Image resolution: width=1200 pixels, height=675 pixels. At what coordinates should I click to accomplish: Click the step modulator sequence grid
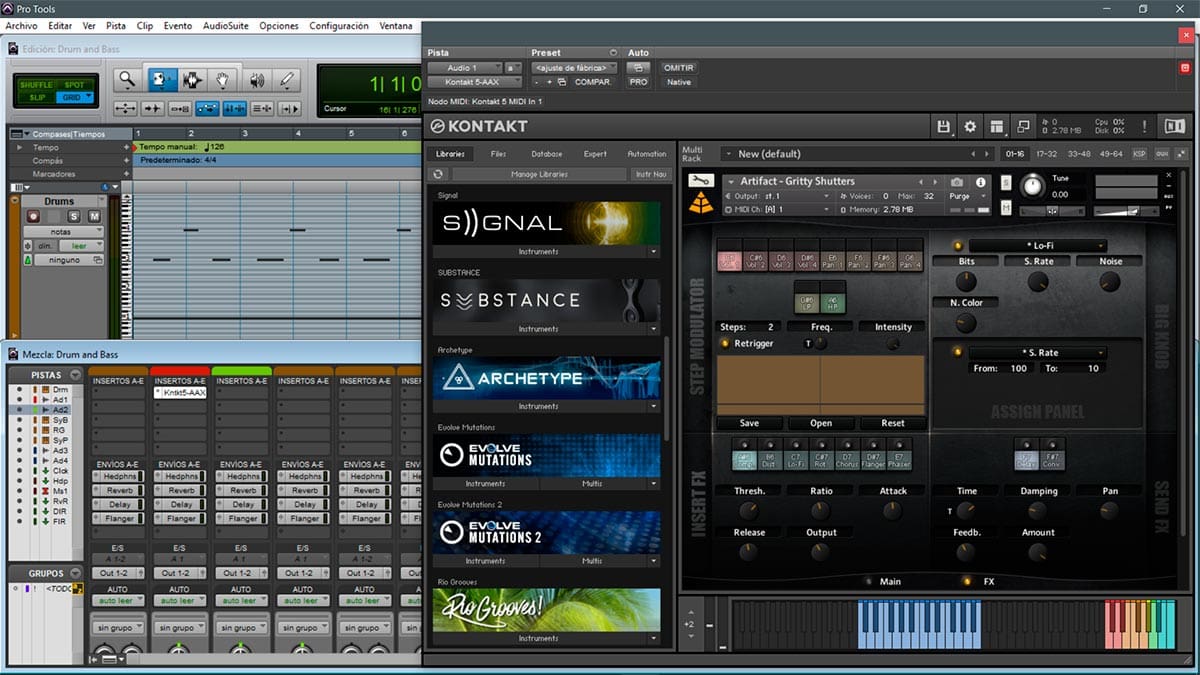coord(820,383)
